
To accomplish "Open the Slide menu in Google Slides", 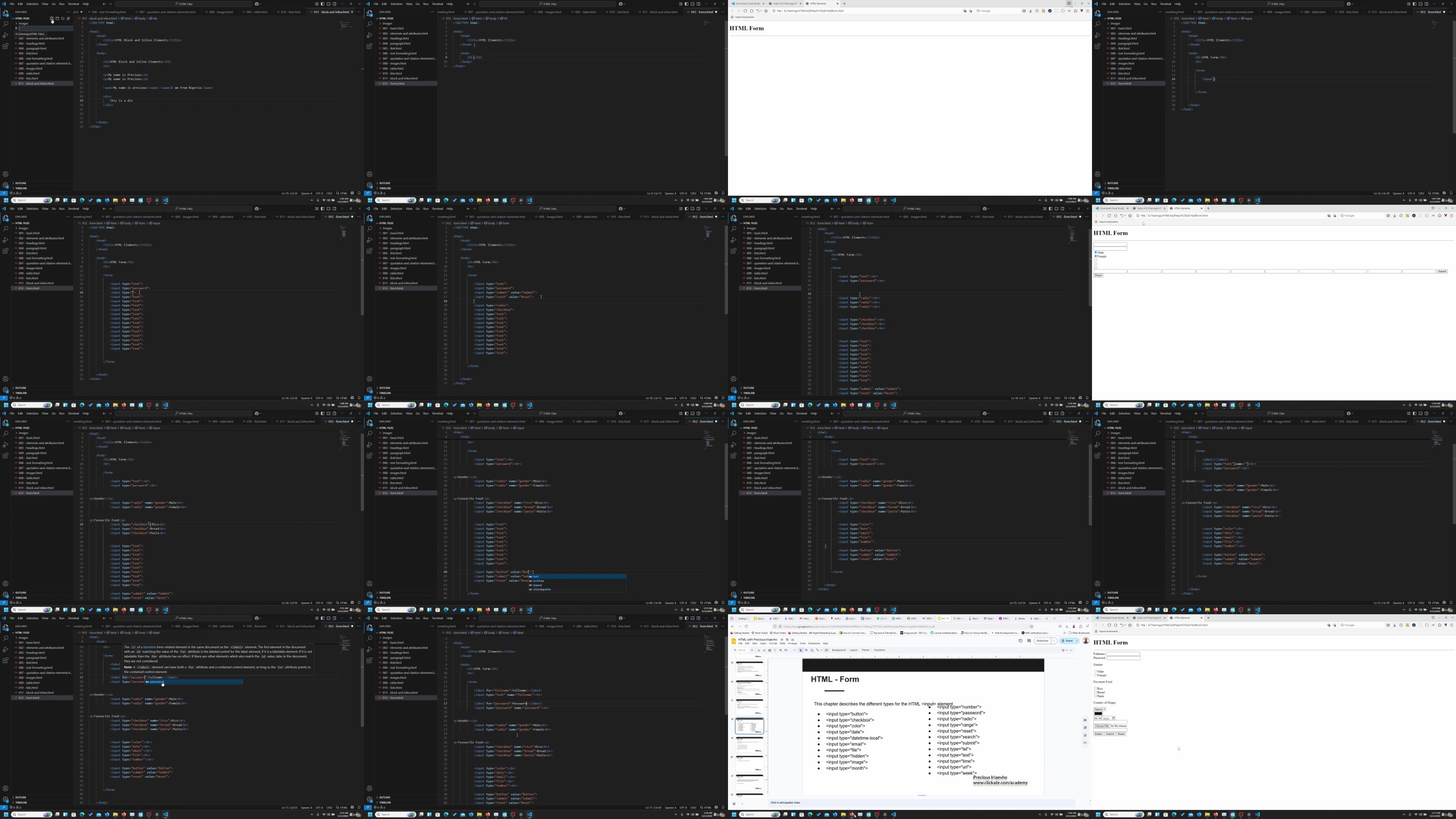I will 783,643.
